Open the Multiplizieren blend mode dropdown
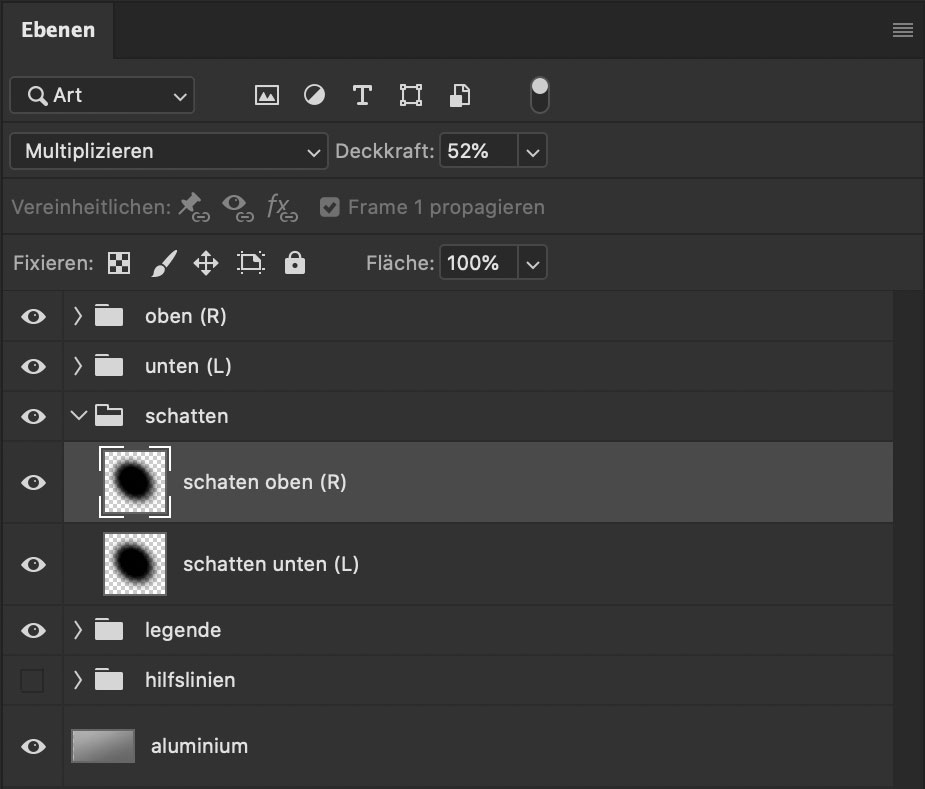 (169, 152)
